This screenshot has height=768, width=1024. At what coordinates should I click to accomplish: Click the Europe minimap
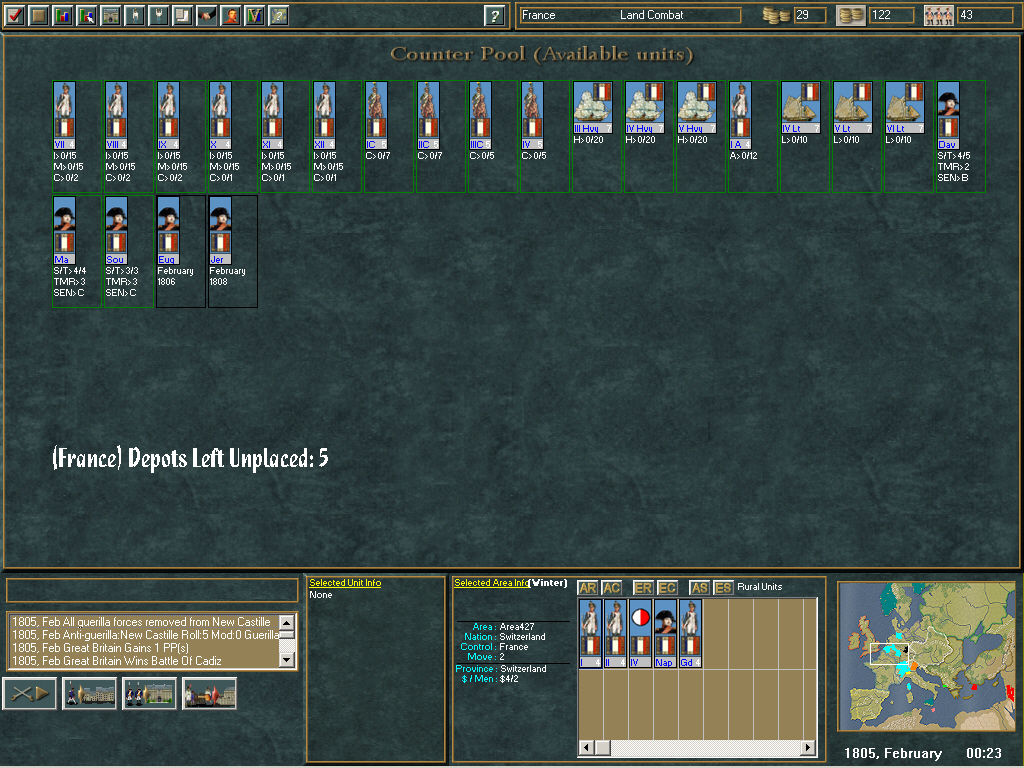(928, 658)
